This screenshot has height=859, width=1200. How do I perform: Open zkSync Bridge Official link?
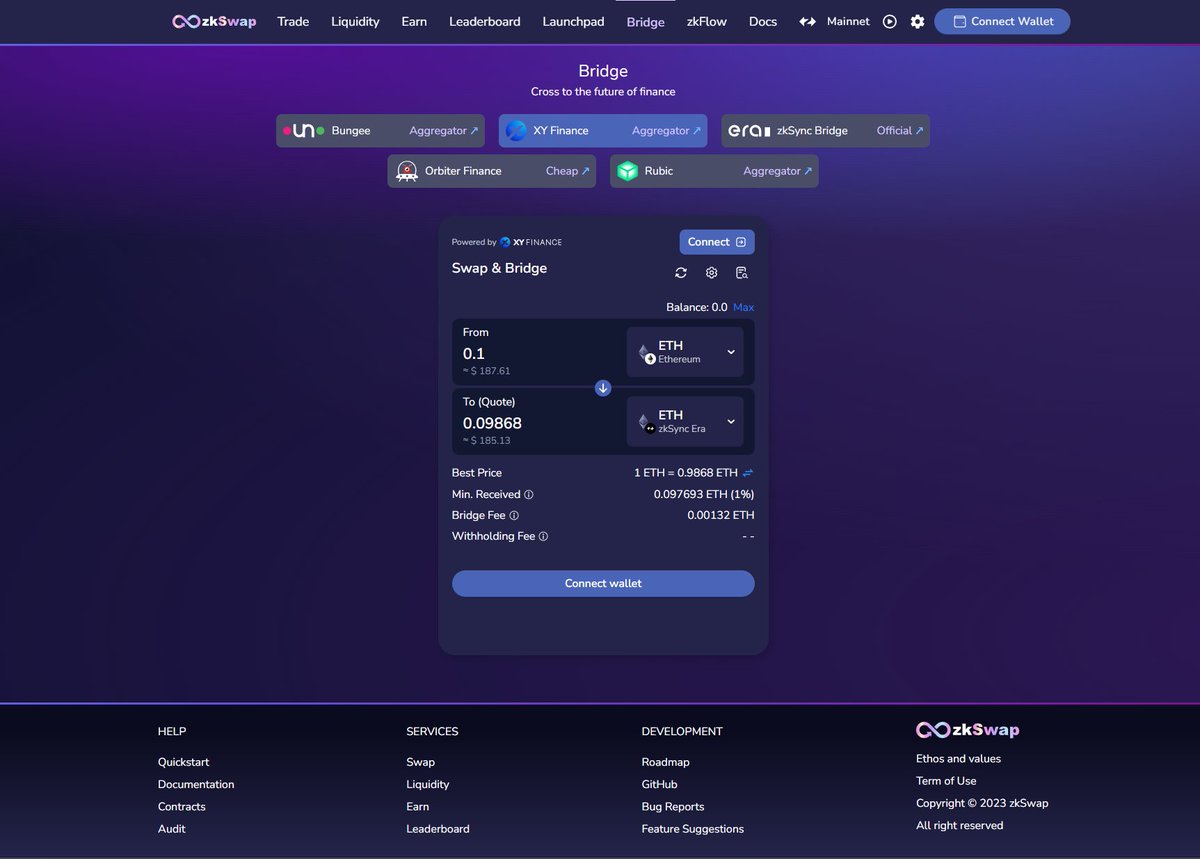825,131
